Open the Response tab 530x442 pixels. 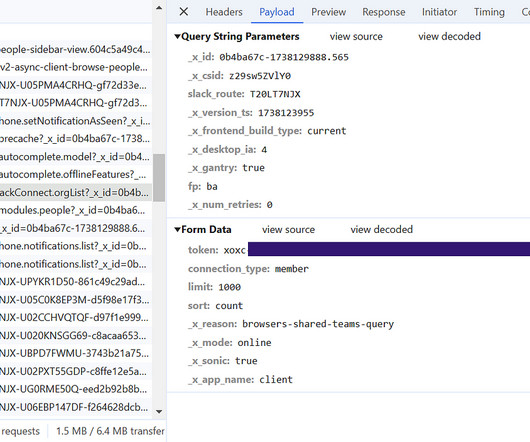384,12
